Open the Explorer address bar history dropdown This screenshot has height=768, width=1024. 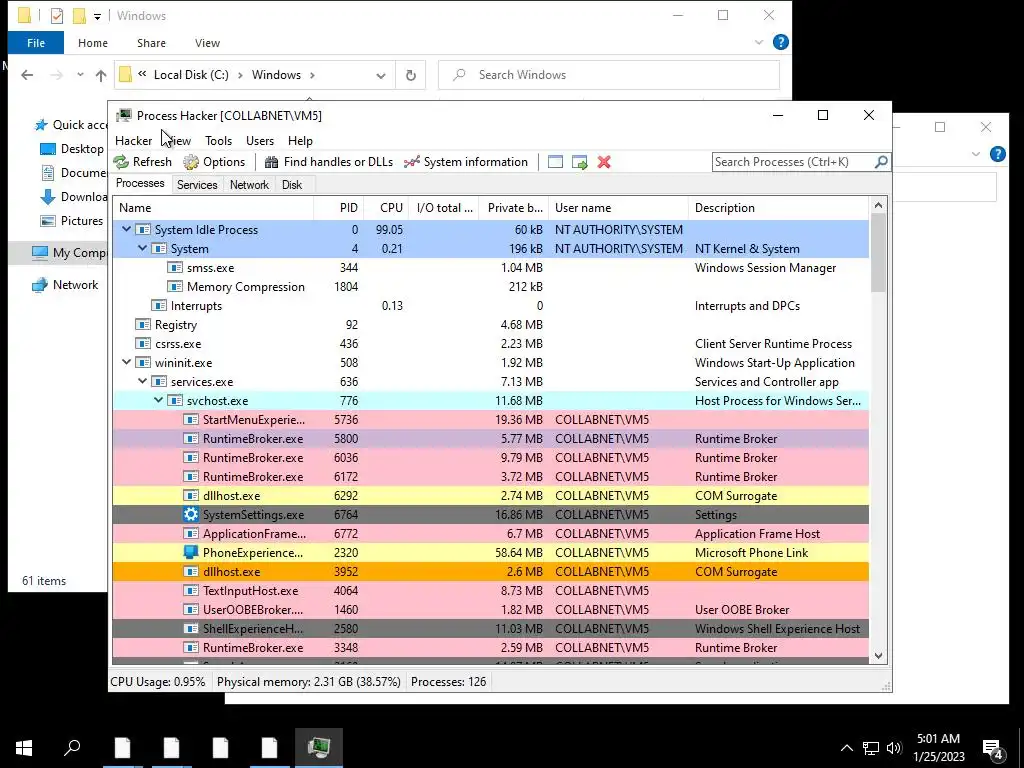point(381,76)
